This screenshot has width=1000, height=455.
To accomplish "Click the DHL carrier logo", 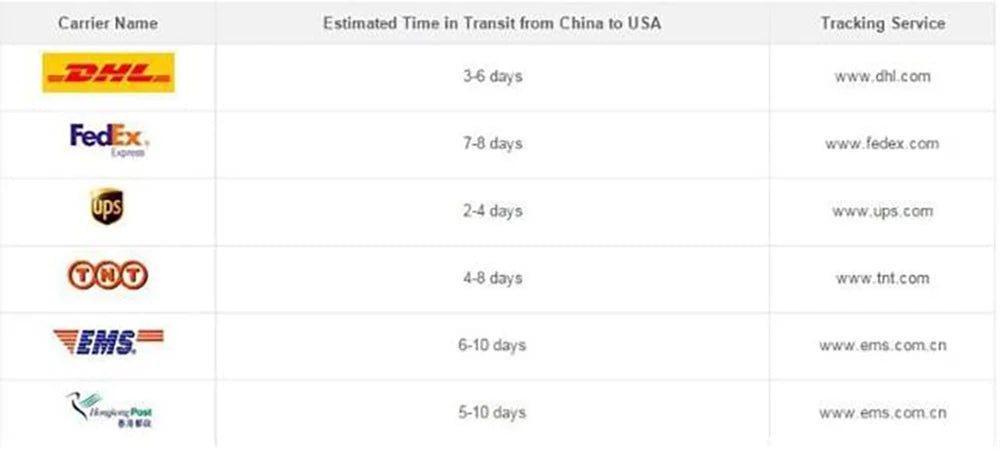I will pos(108,73).
